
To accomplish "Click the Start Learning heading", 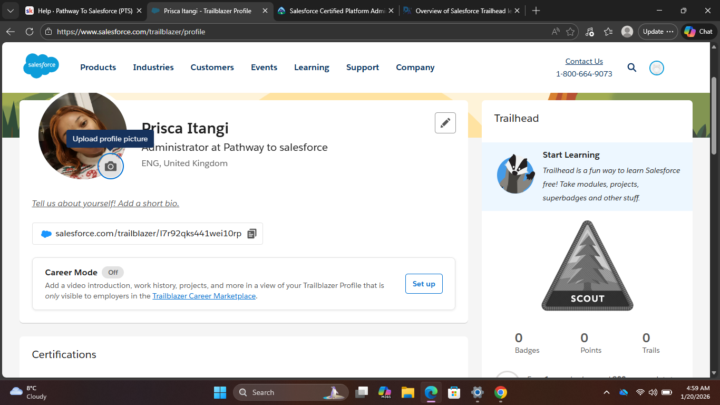I will pyautogui.click(x=571, y=155).
